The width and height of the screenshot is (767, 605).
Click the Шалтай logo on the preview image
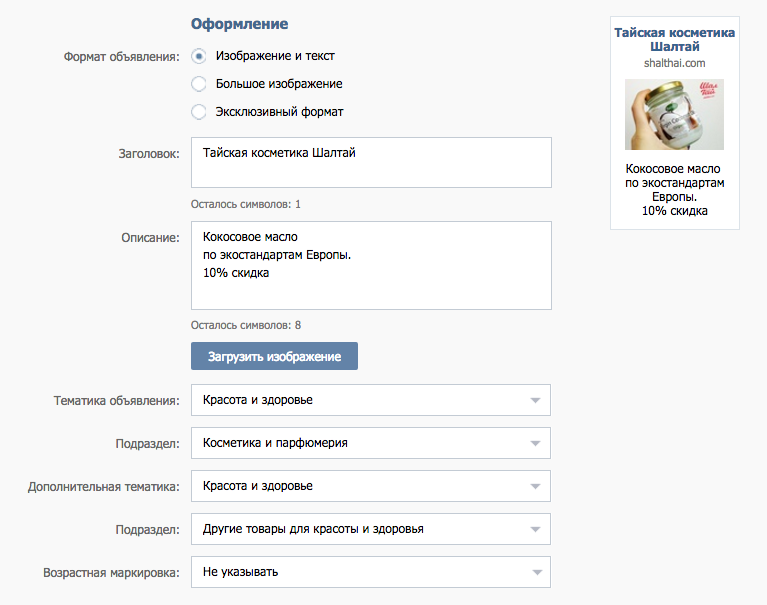click(708, 90)
